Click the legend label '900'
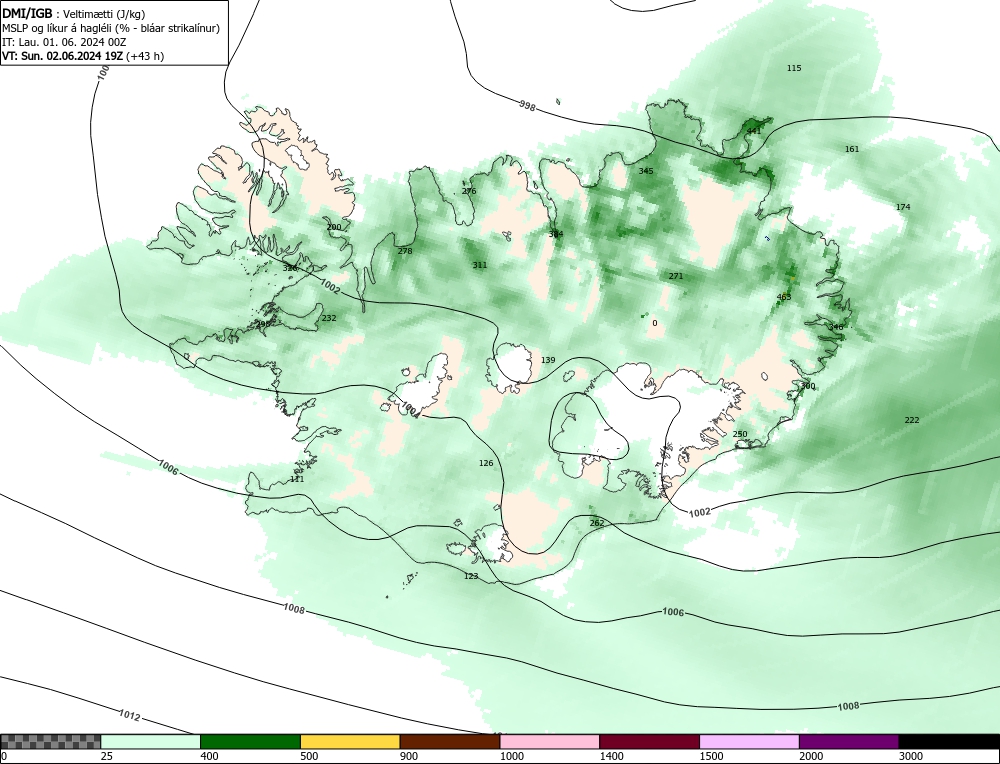Viewport: 1000px width, 764px height. [x=409, y=756]
